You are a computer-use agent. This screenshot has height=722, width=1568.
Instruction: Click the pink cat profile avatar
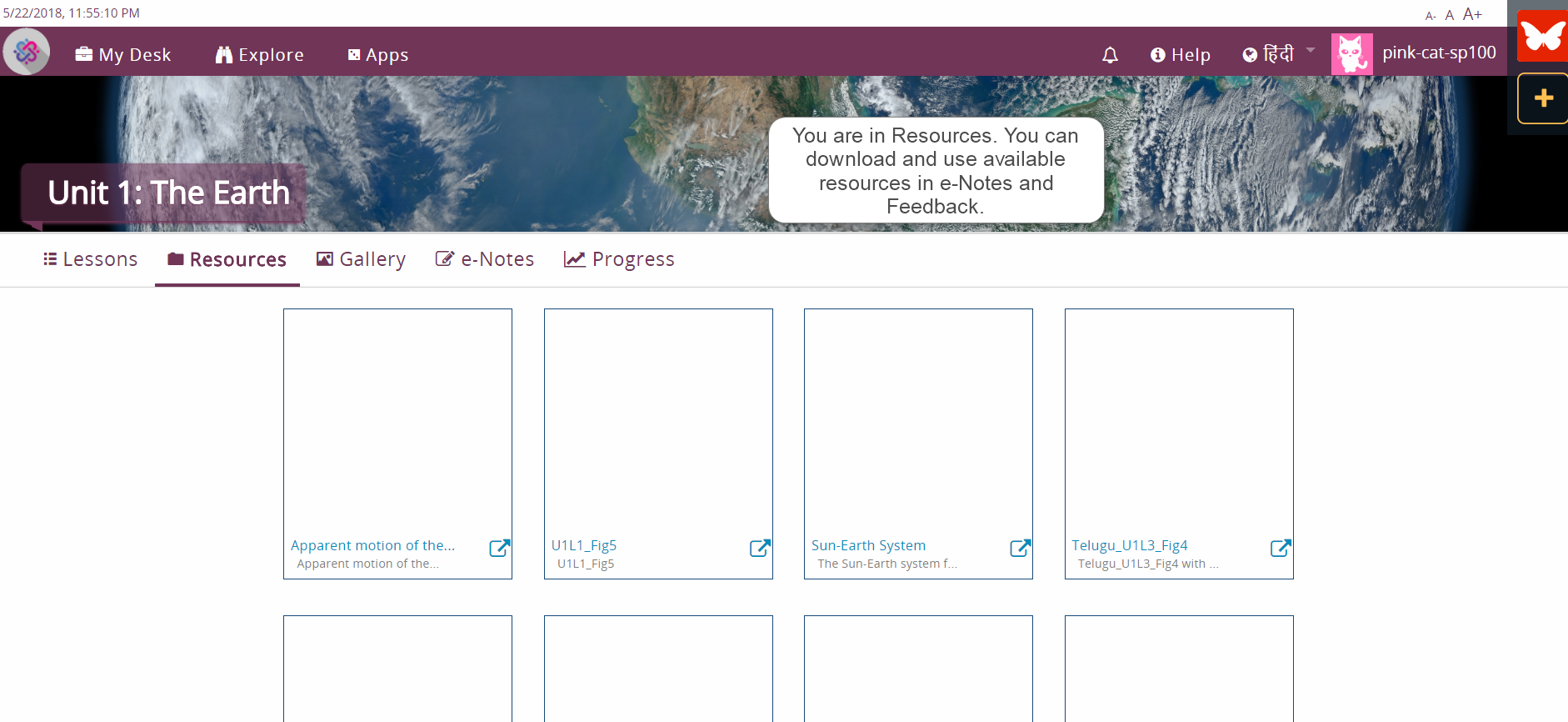point(1351,54)
